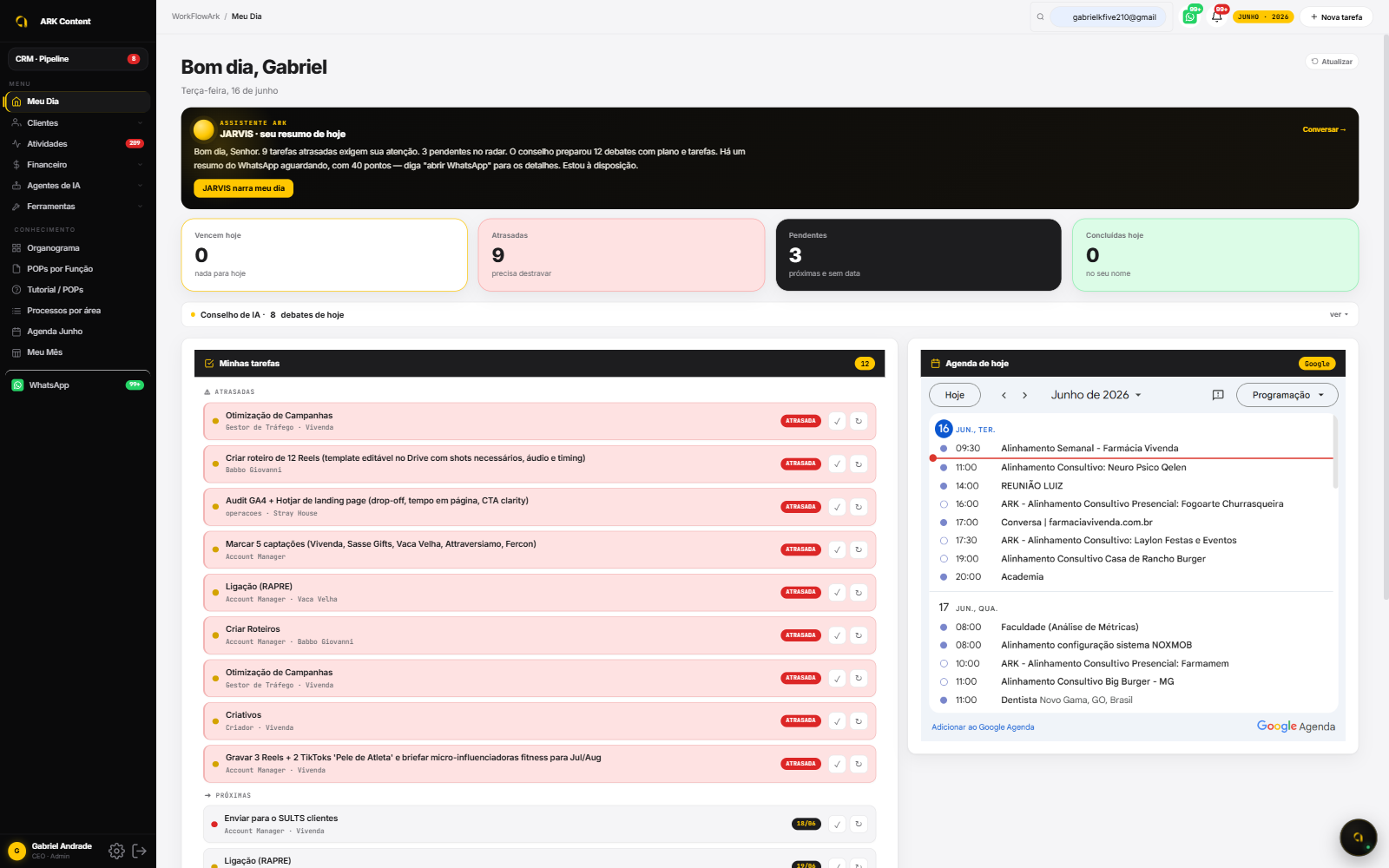This screenshot has height=868, width=1389.
Task: Click the JARVIS yellow orb avatar
Action: click(x=204, y=130)
